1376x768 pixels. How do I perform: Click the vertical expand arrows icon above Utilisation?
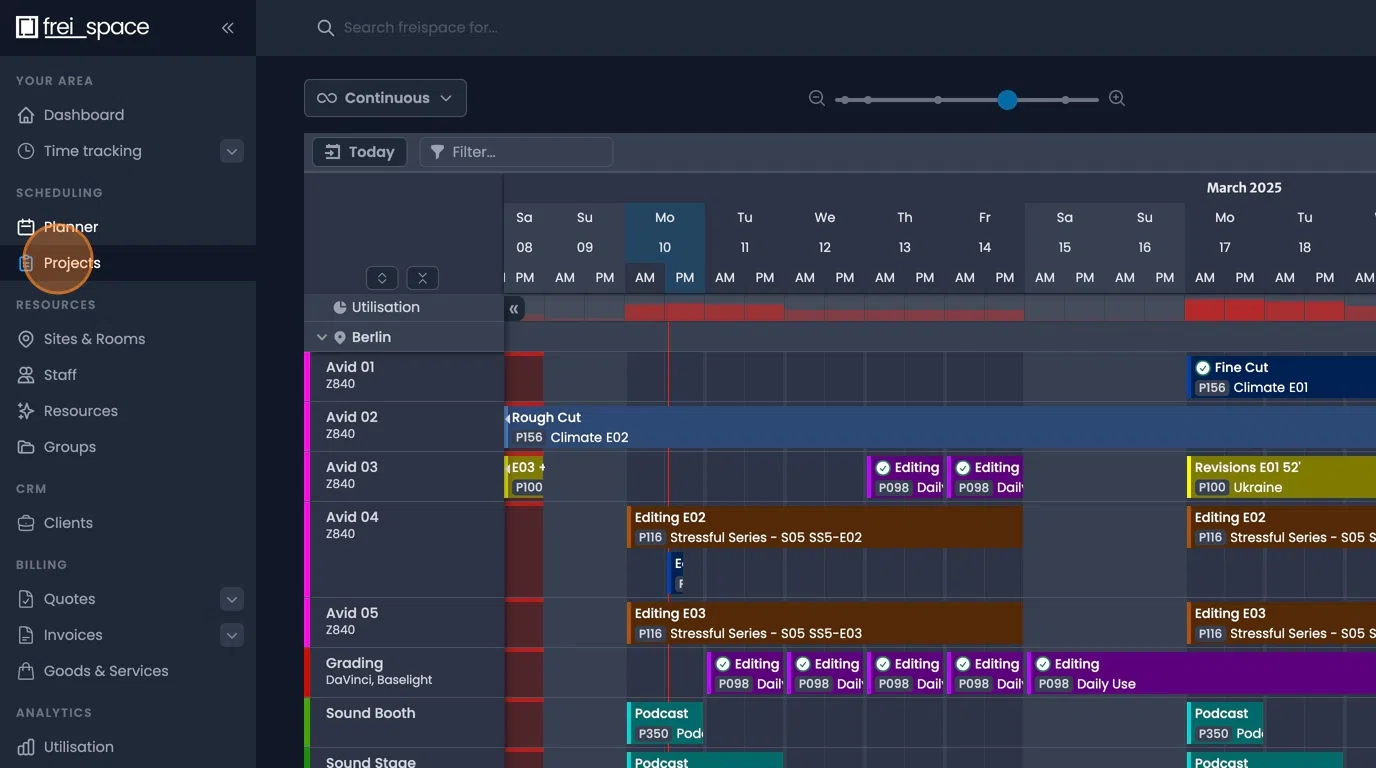point(380,277)
